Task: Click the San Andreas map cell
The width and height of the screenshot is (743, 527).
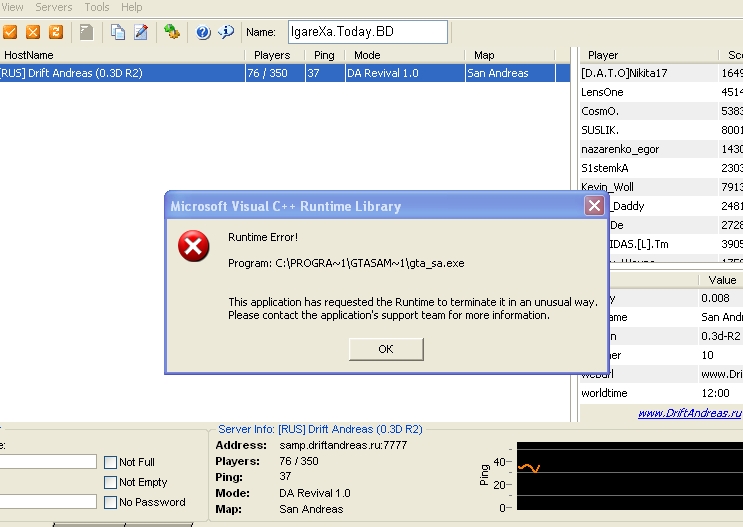Action: pyautogui.click(x=510, y=73)
